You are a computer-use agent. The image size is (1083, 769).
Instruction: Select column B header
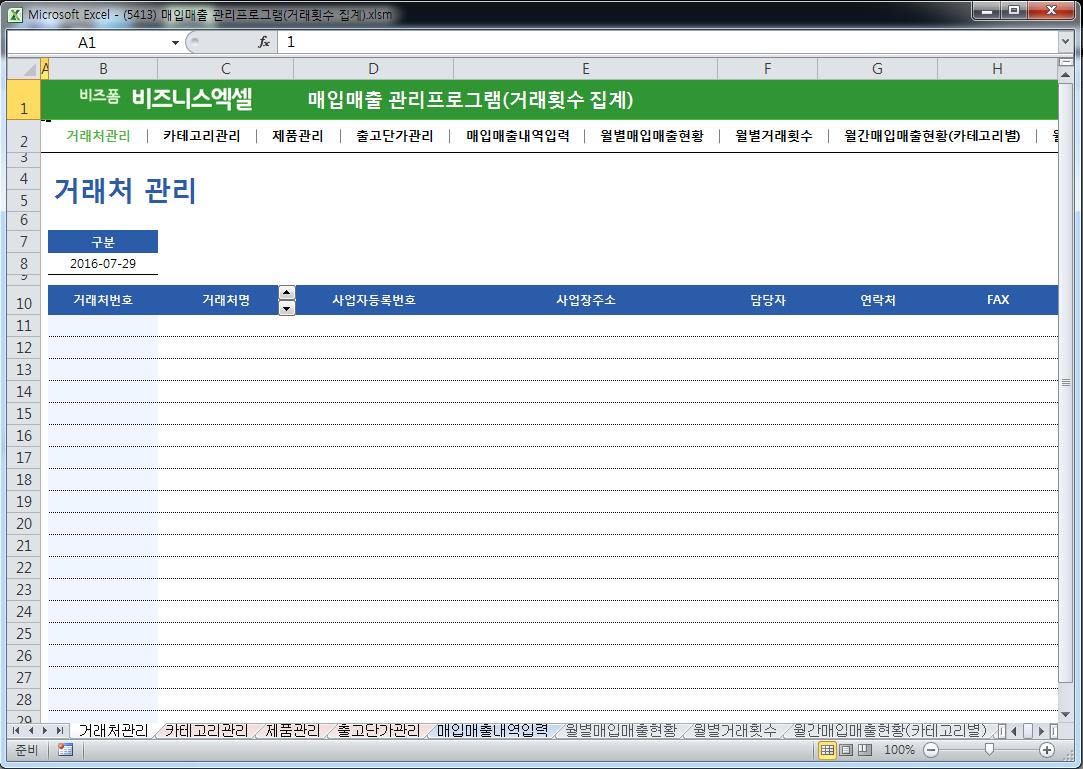(104, 68)
